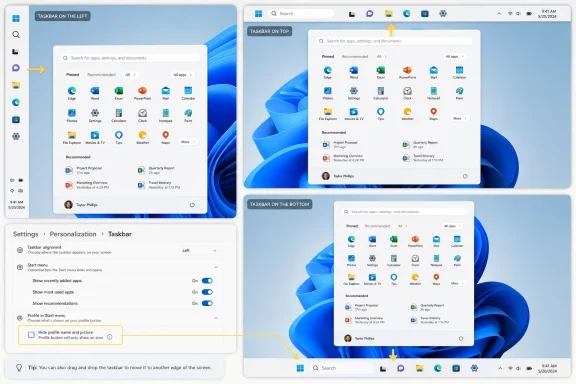Image resolution: width=576 pixels, height=384 pixels.
Task: Open Marketing Overview in top-taskbar Start menu
Action: [x=343, y=158]
